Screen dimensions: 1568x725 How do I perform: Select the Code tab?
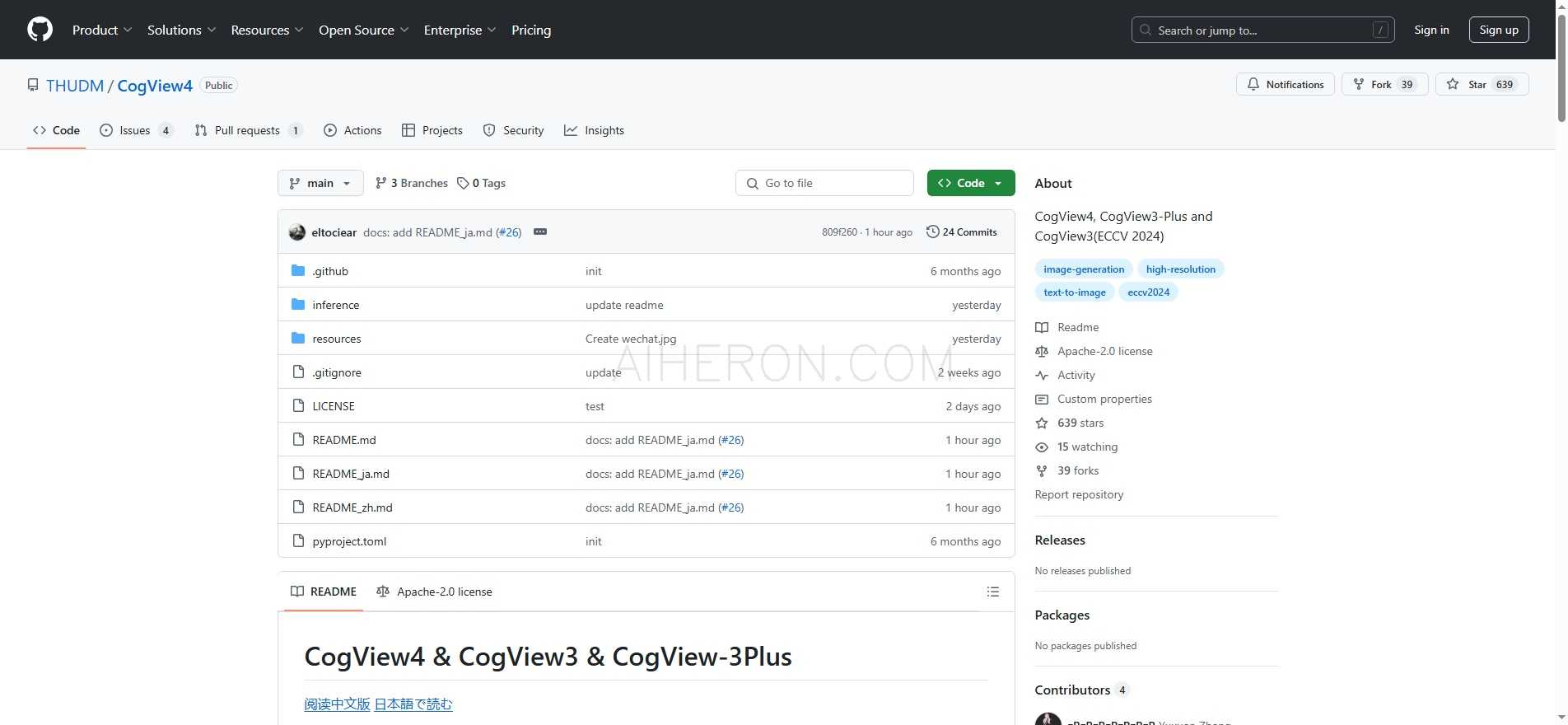(x=56, y=130)
